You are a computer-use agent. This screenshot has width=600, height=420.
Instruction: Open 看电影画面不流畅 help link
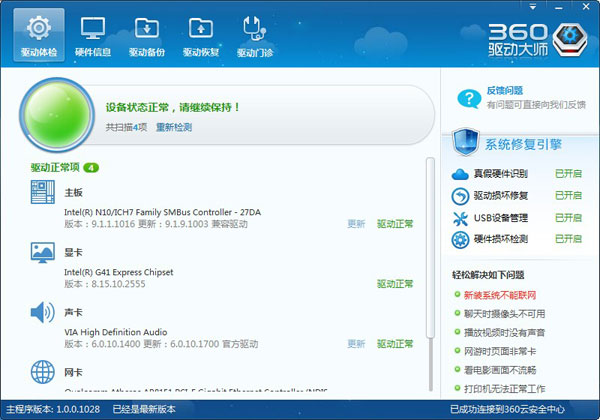(x=500, y=370)
